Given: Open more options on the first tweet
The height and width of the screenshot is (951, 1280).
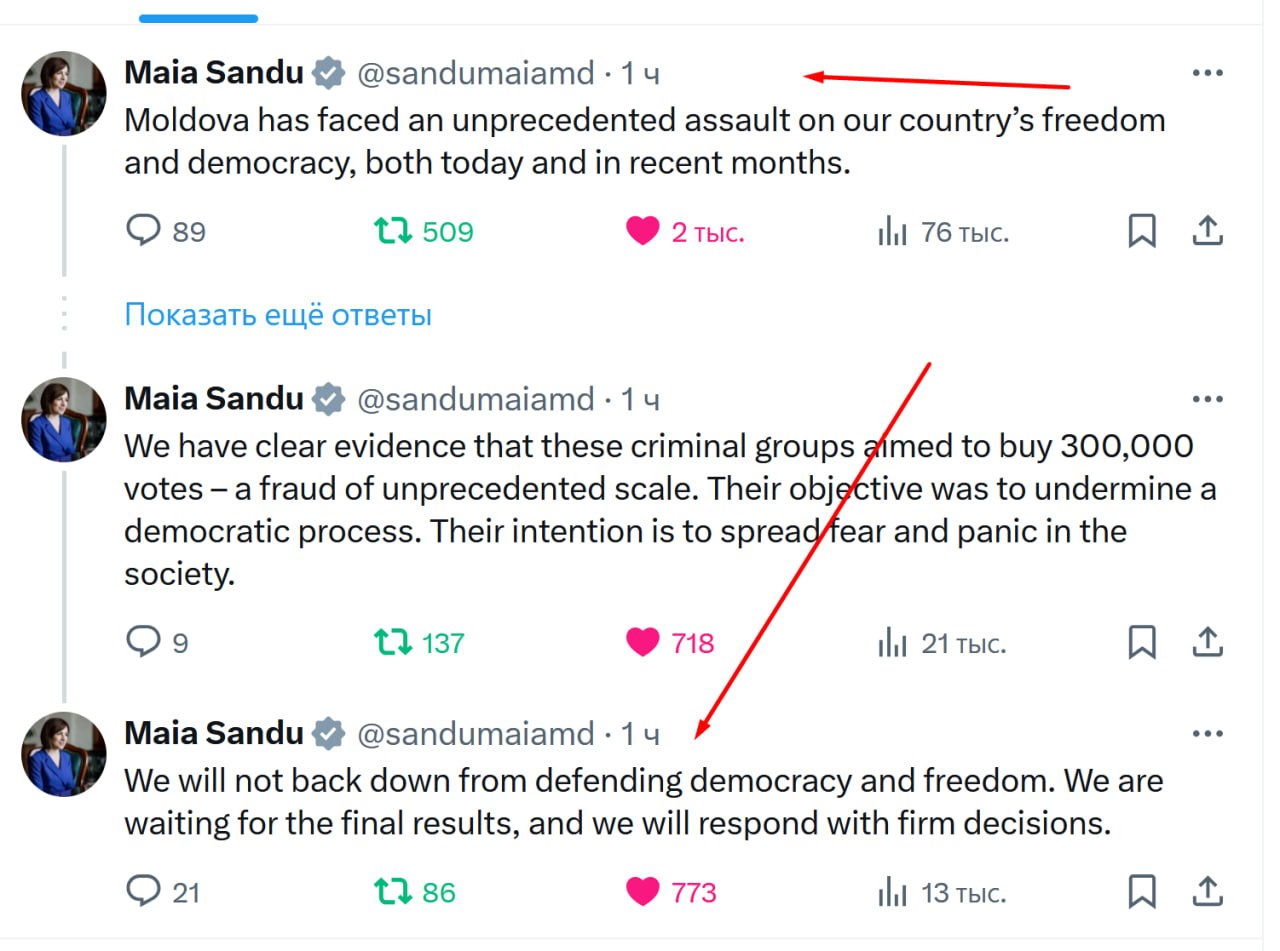Looking at the screenshot, I should (x=1208, y=73).
